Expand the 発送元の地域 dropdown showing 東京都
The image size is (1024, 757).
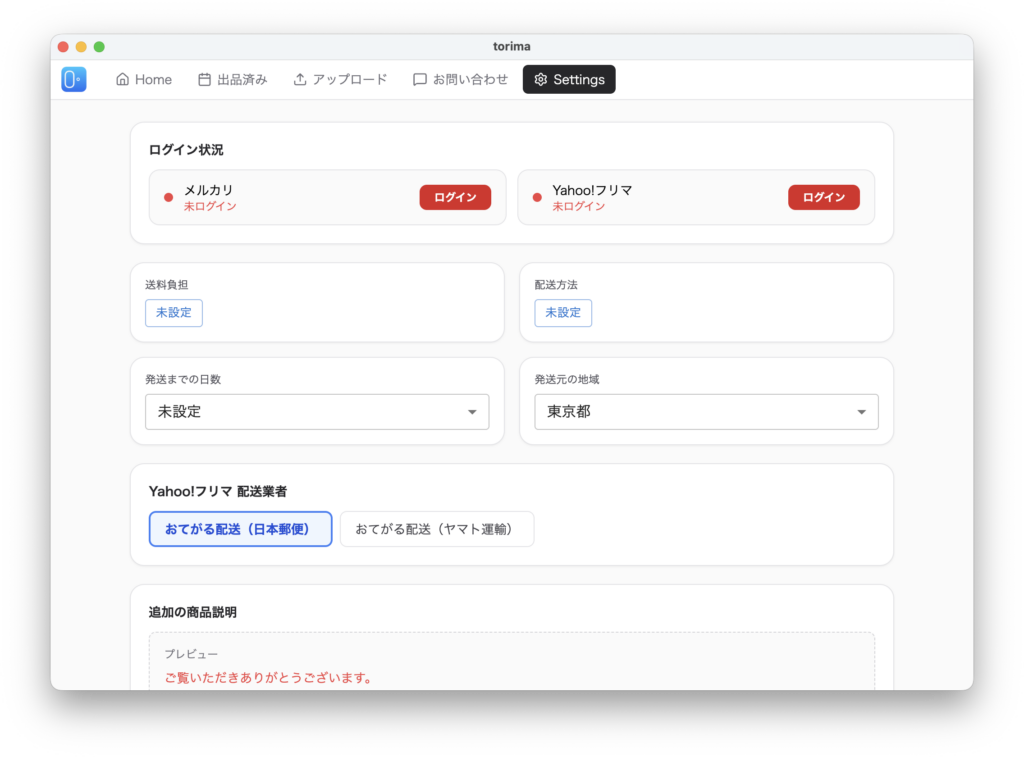coord(705,412)
